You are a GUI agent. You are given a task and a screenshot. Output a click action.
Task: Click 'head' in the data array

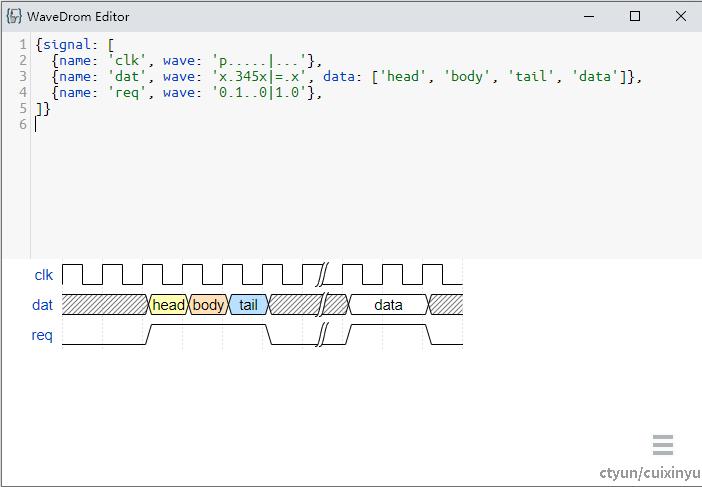(x=402, y=77)
